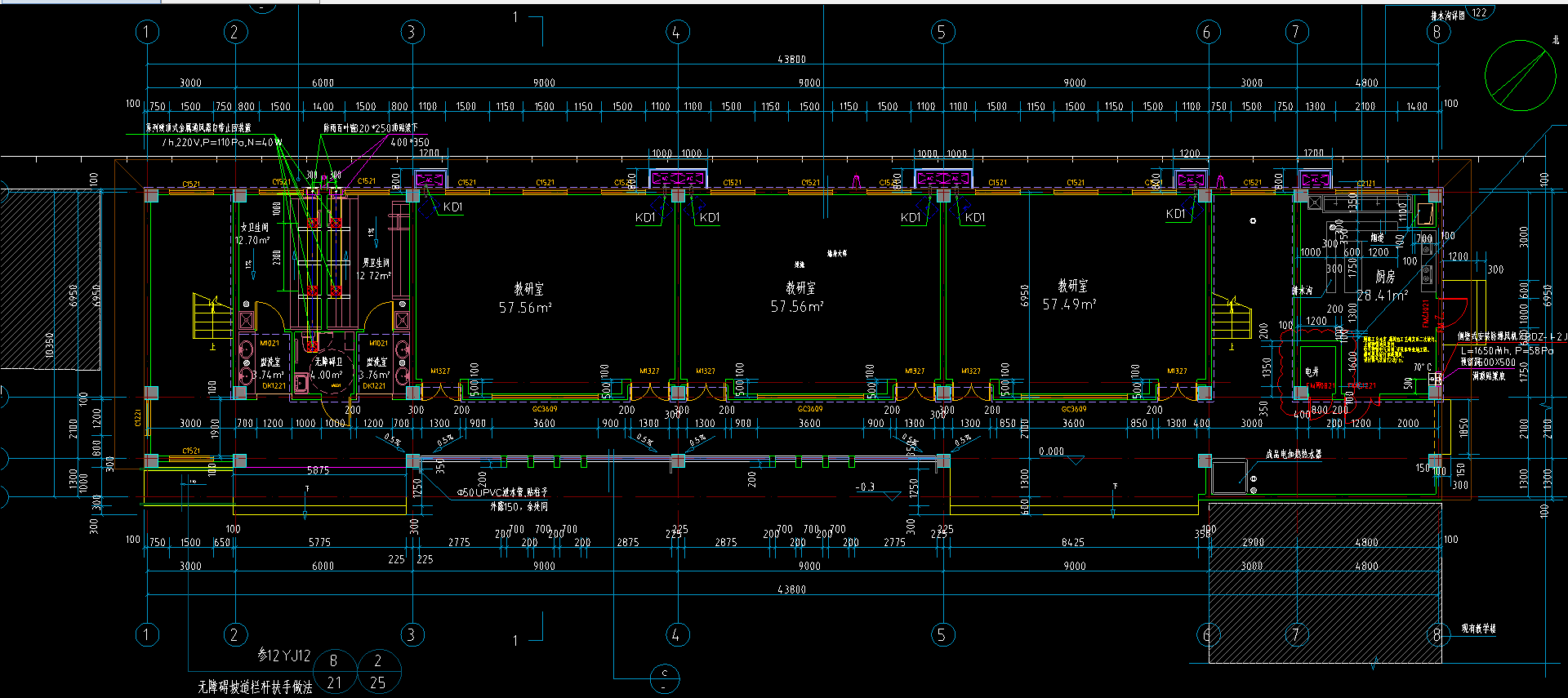Image resolution: width=1568 pixels, height=698 pixels.
Task: Click the 盥洗室 3.74m² room label
Action: (x=269, y=368)
